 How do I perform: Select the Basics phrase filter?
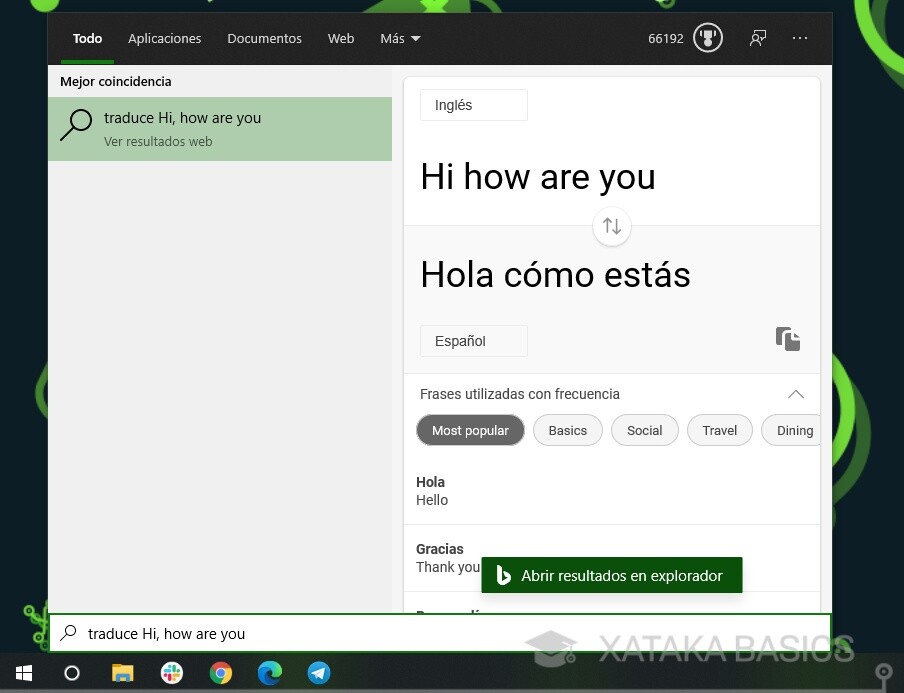coord(567,430)
